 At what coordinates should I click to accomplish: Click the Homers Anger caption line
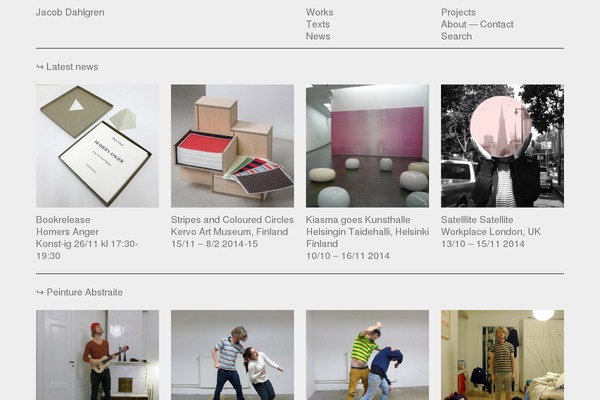click(x=67, y=232)
